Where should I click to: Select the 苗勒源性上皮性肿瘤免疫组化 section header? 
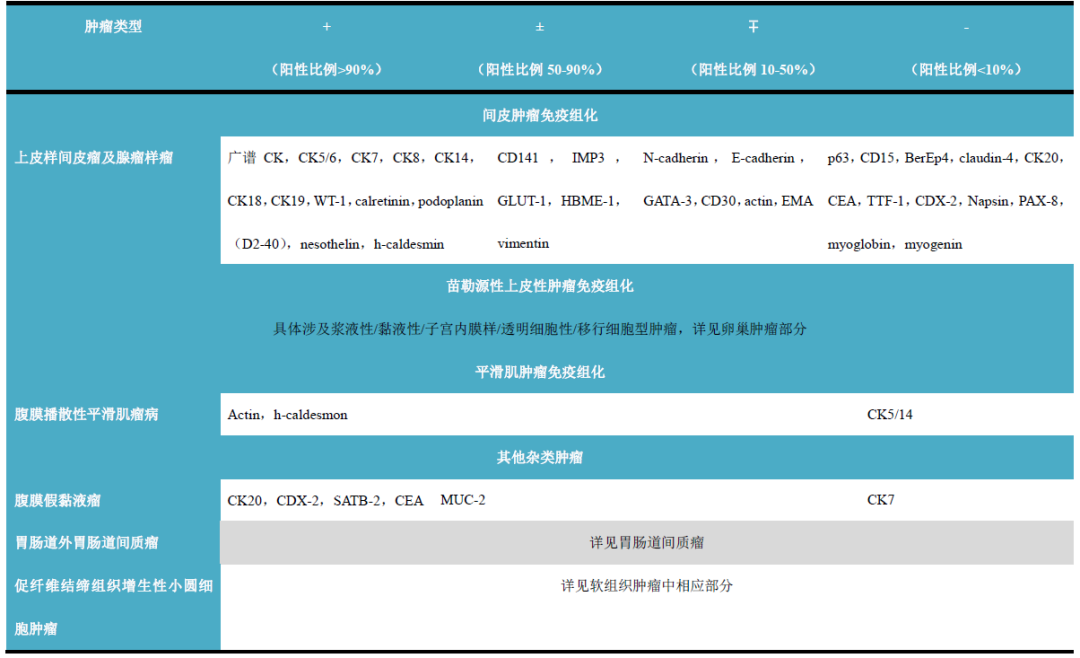coord(540,285)
